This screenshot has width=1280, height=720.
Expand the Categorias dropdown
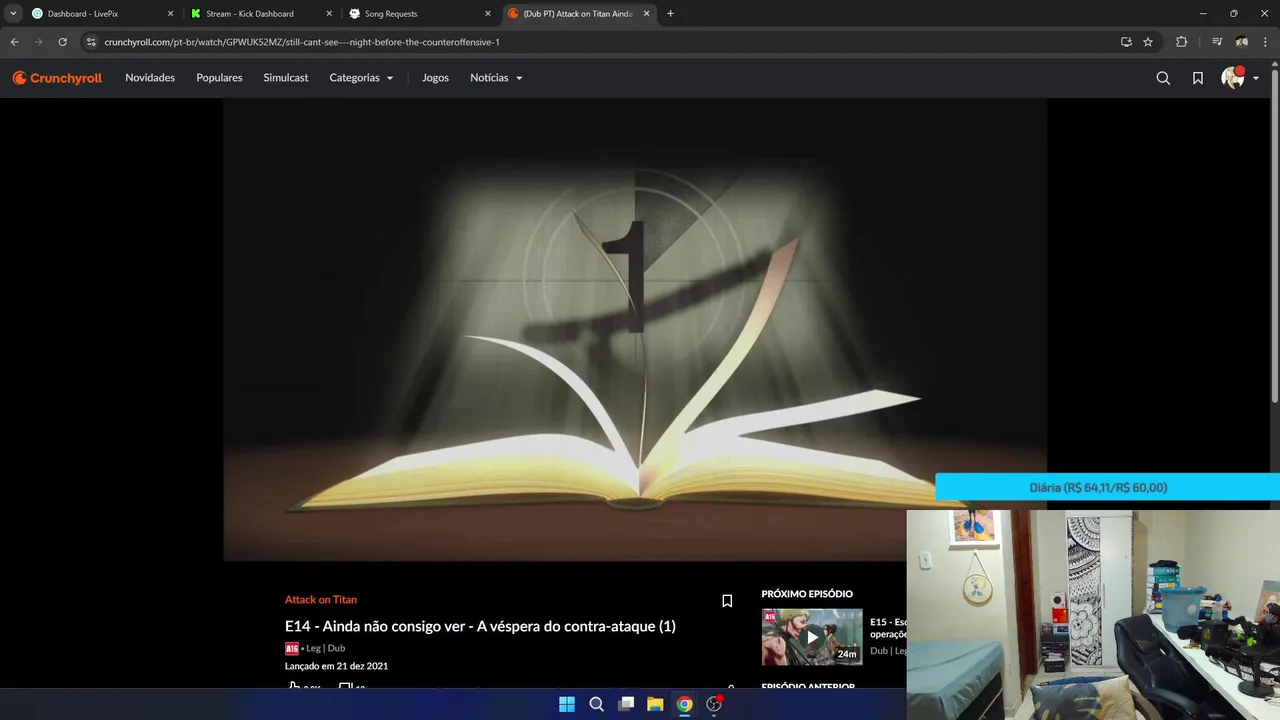coord(361,78)
